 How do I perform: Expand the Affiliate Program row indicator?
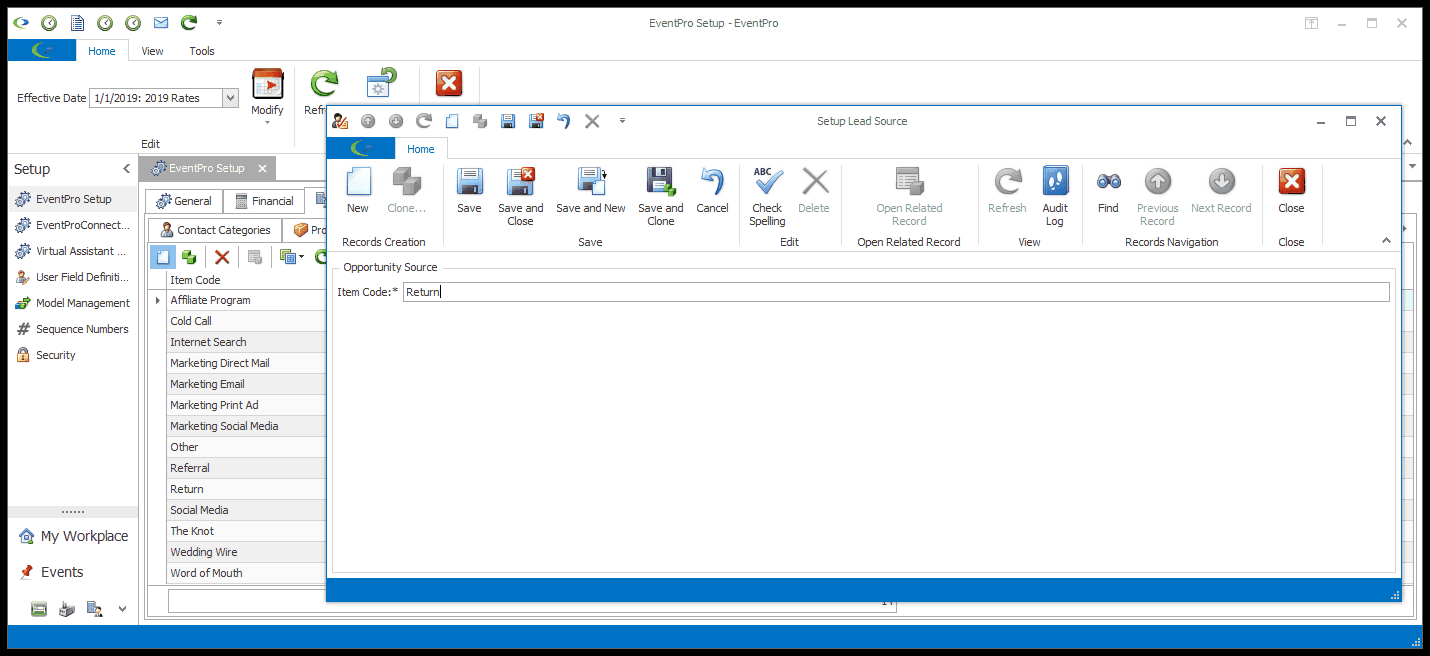click(x=158, y=300)
